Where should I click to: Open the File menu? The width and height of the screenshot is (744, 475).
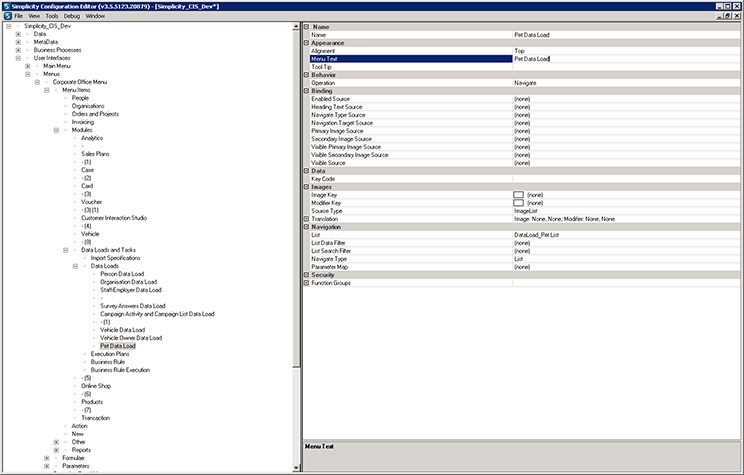(x=19, y=16)
